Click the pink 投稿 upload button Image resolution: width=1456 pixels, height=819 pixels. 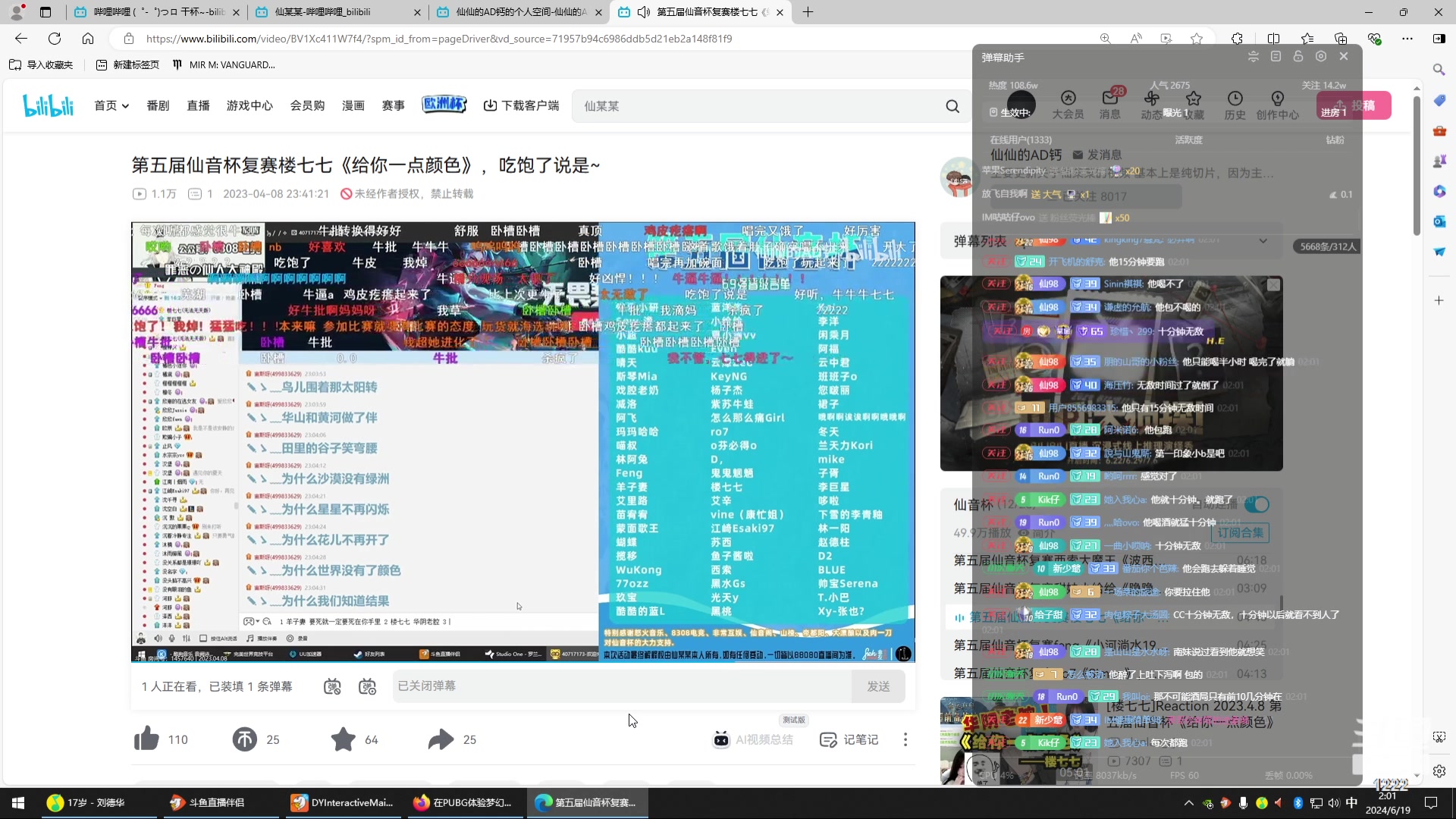click(1354, 105)
